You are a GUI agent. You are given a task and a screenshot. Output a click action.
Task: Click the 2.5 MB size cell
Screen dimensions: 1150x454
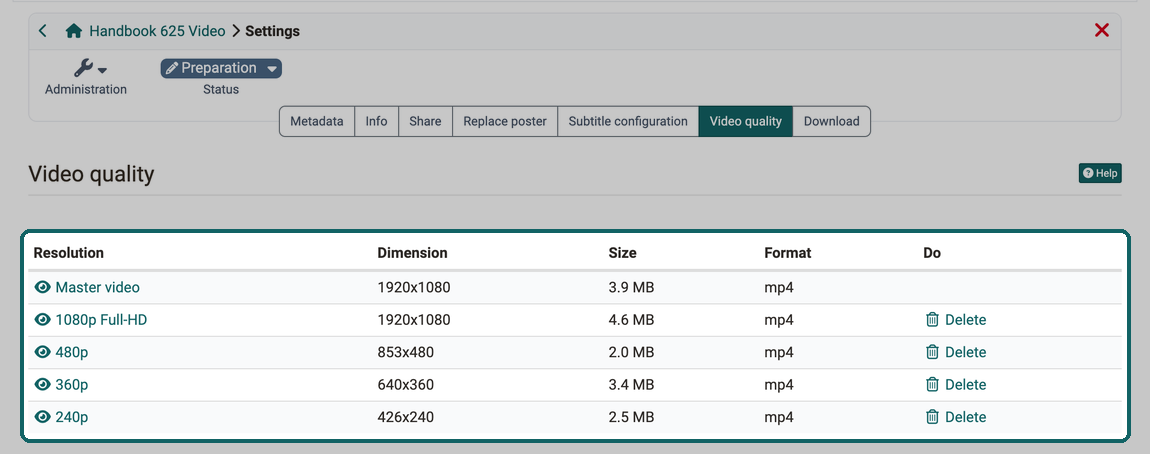[x=631, y=417]
